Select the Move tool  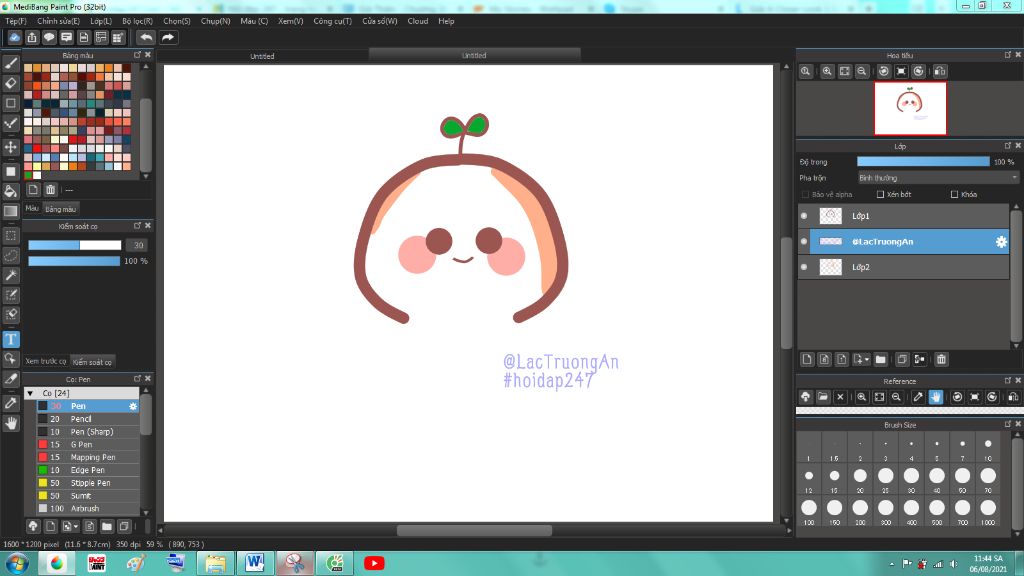coord(11,147)
